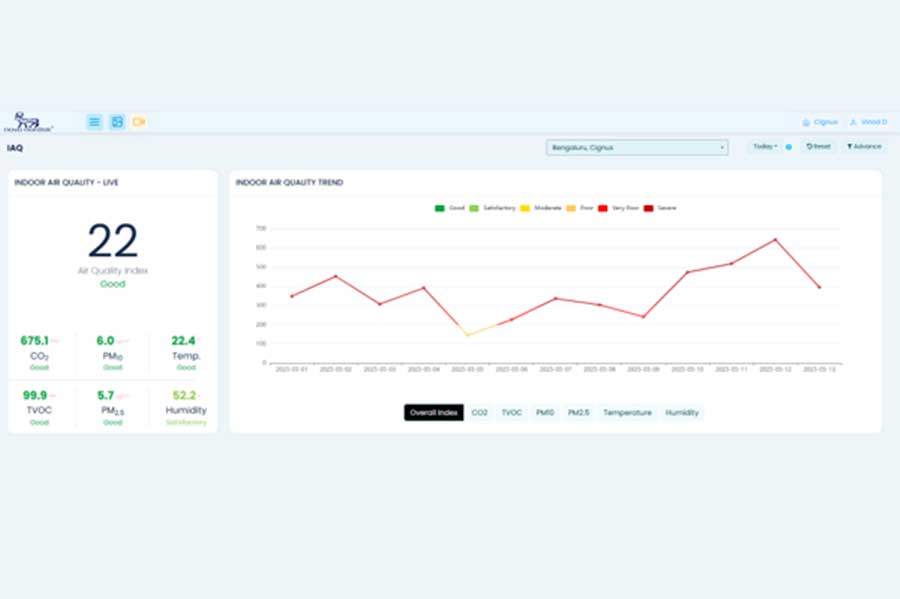
Task: Expand the Today date range dropdown
Action: click(764, 147)
